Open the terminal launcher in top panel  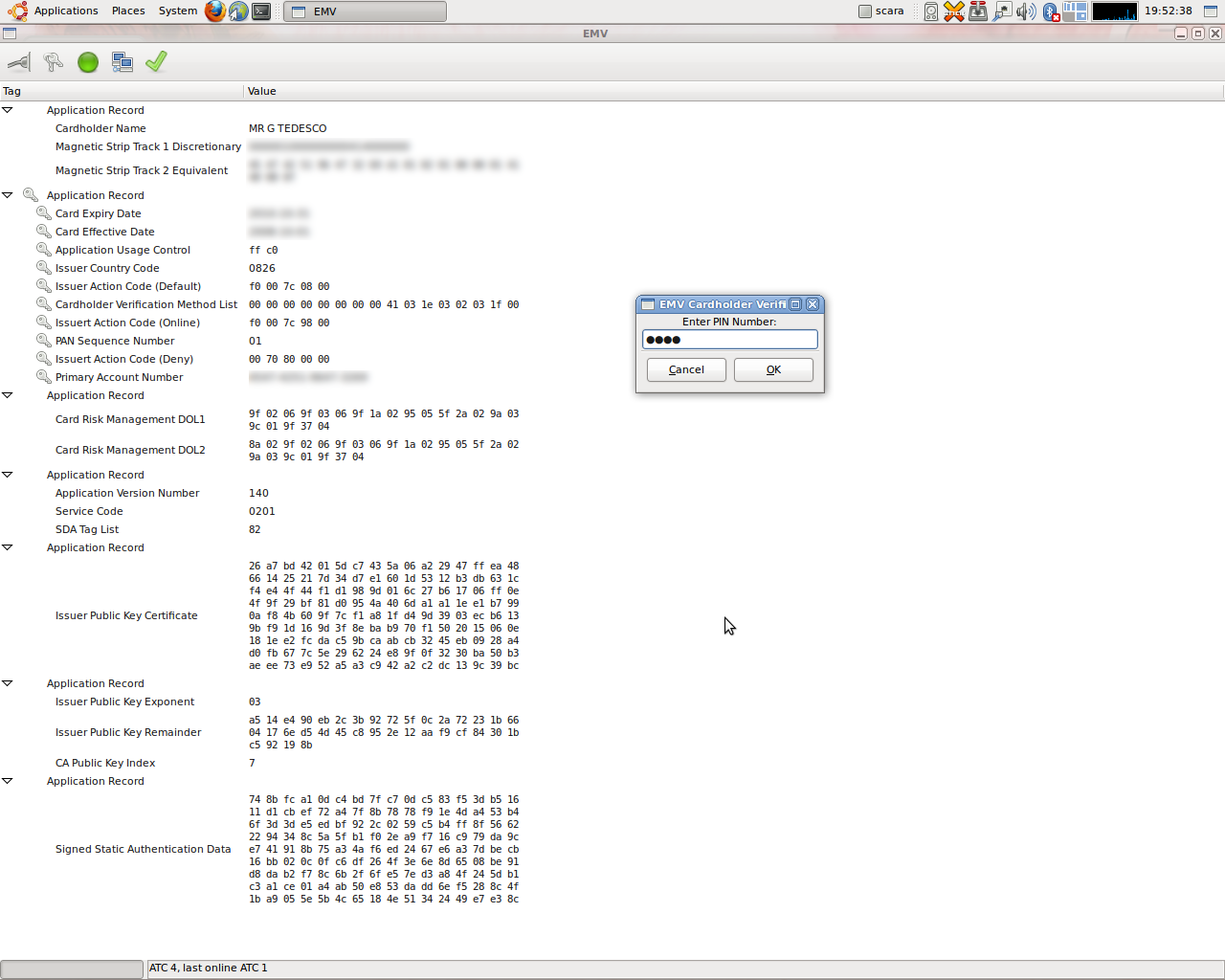tap(261, 11)
